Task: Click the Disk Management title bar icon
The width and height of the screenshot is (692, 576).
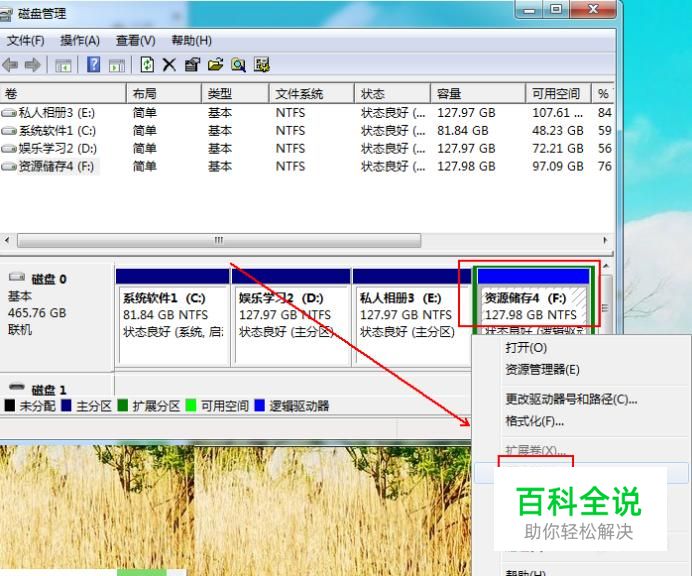Action: [6, 15]
